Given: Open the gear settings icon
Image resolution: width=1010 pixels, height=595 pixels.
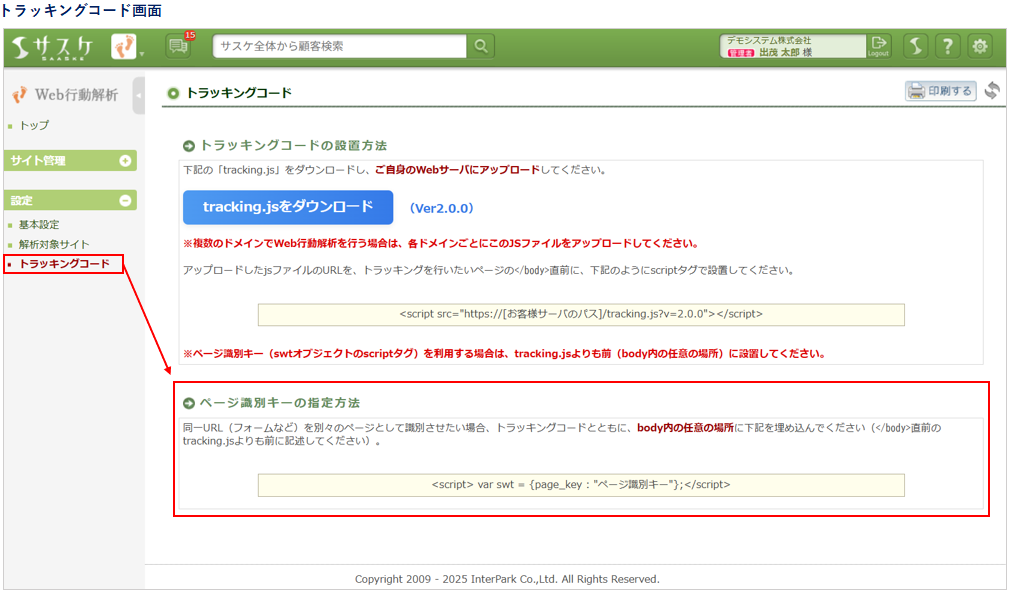Looking at the screenshot, I should click(980, 46).
